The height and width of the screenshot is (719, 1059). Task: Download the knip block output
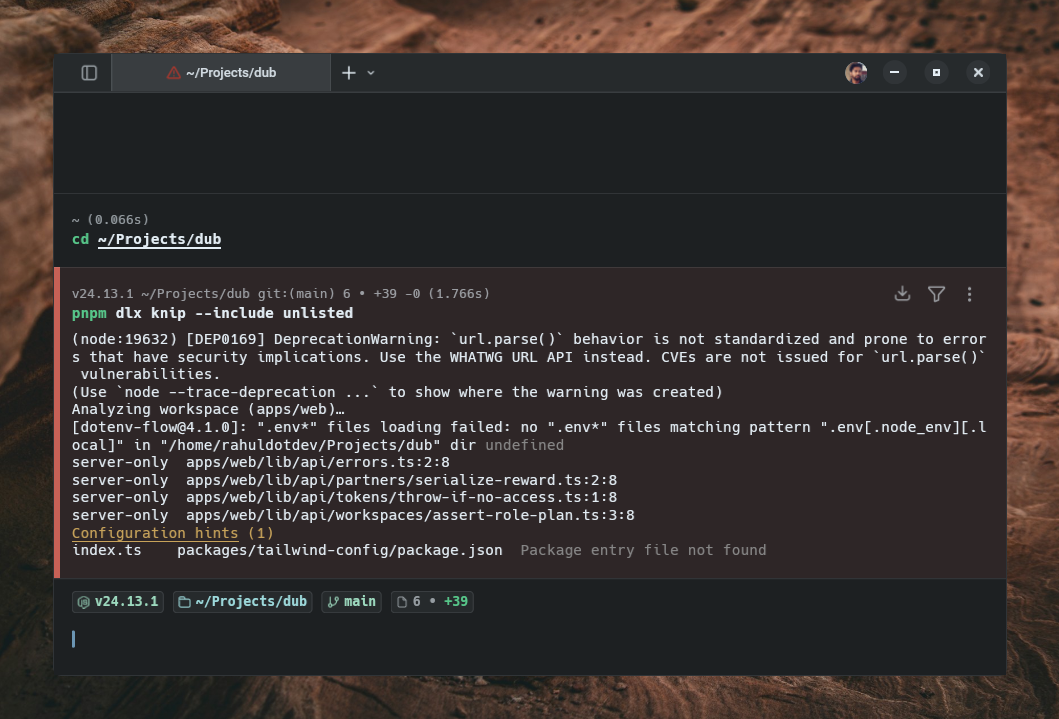pos(902,294)
